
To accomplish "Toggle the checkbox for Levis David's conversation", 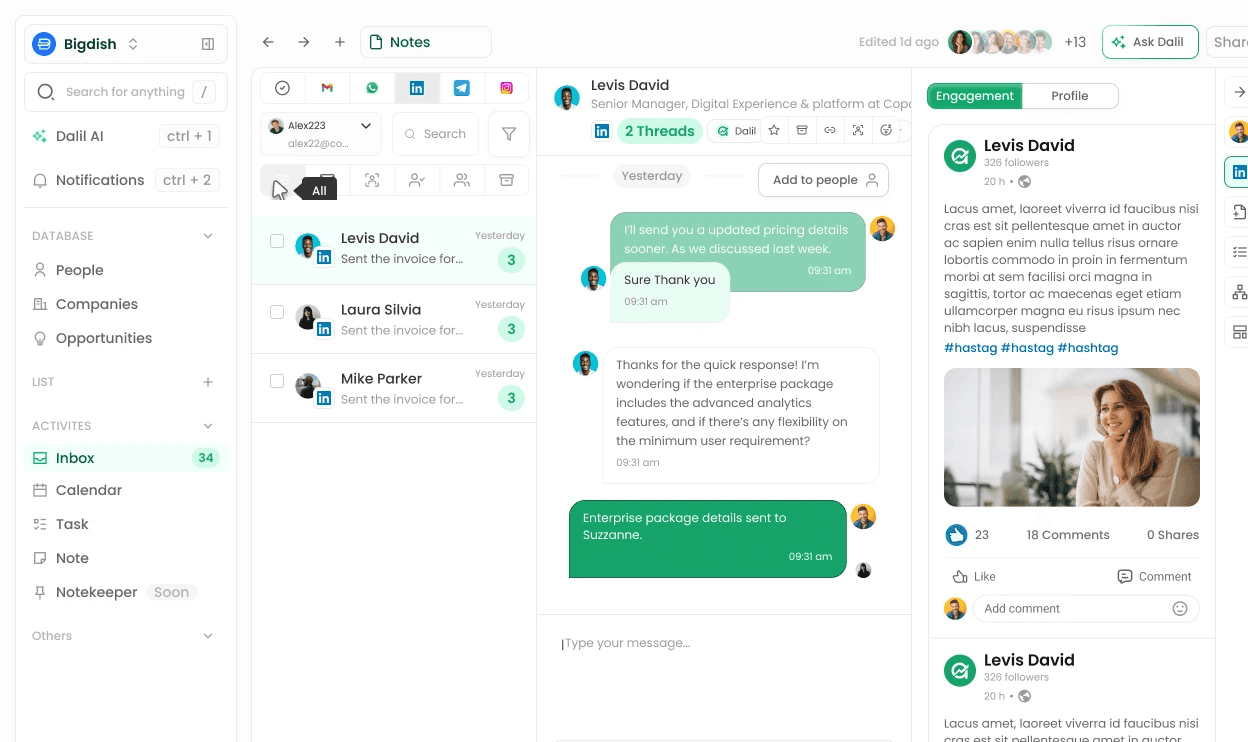I will (x=277, y=240).
